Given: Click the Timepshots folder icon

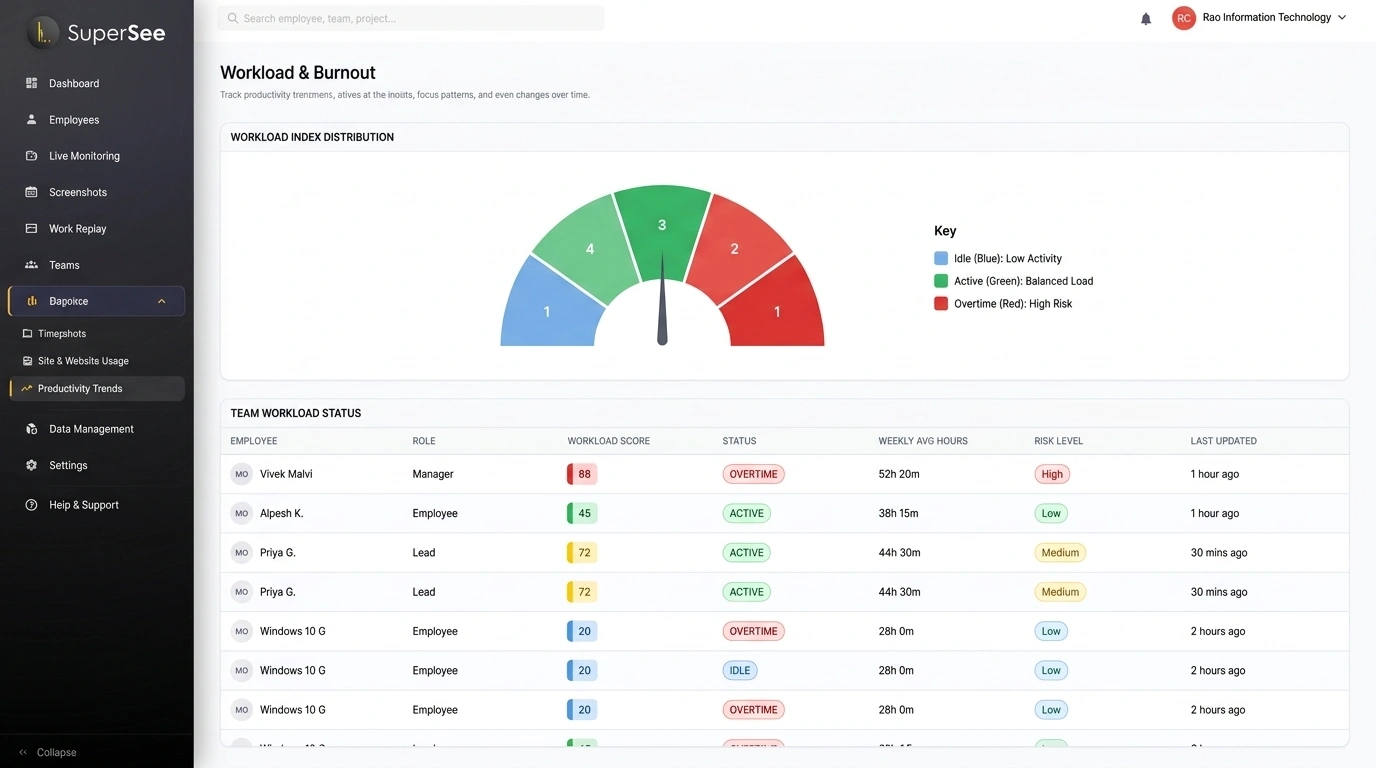Looking at the screenshot, I should [27, 334].
